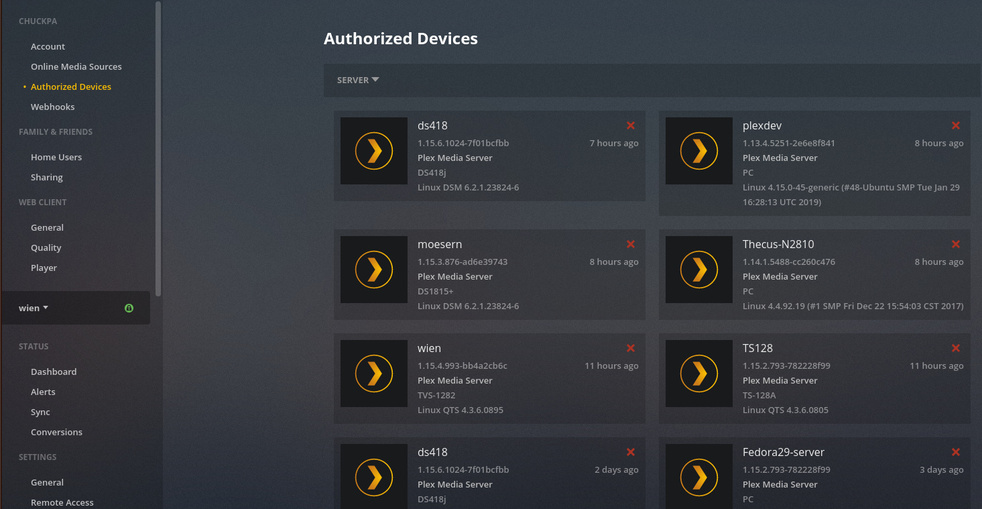
Task: Open Webhooks settings page
Action: point(53,107)
